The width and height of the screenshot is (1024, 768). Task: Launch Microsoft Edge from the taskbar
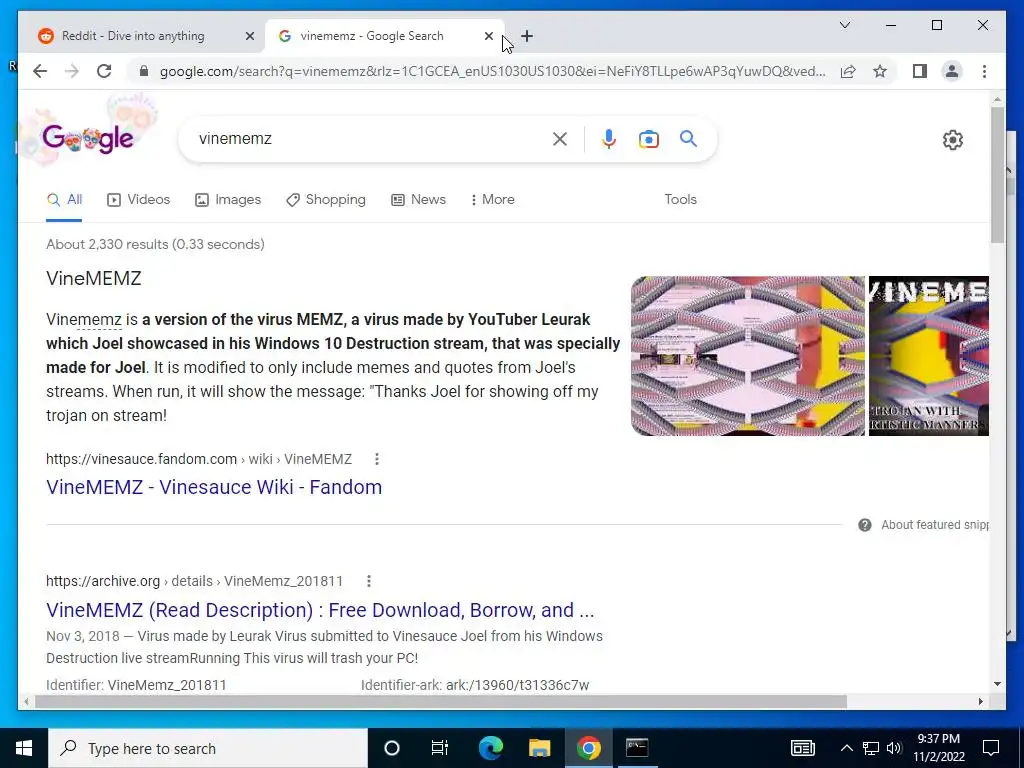tap(490, 748)
